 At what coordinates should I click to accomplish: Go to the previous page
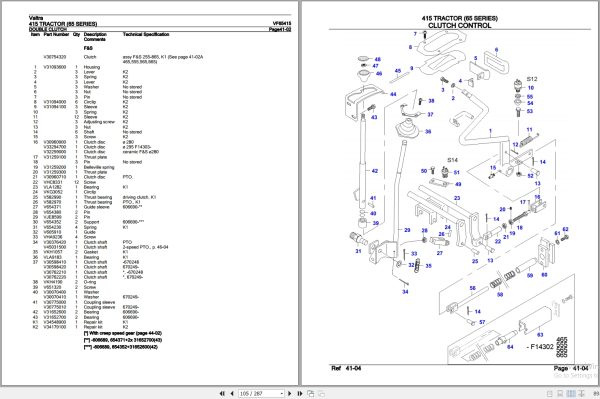coord(232,393)
